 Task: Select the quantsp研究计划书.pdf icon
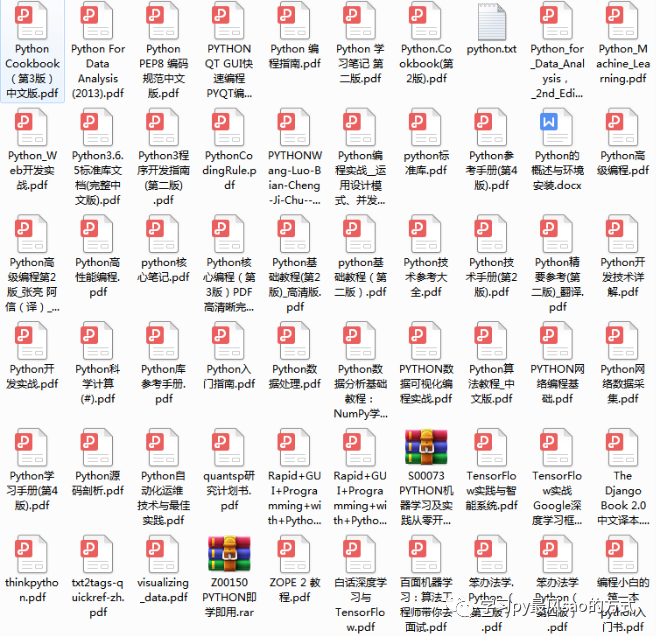(229, 447)
